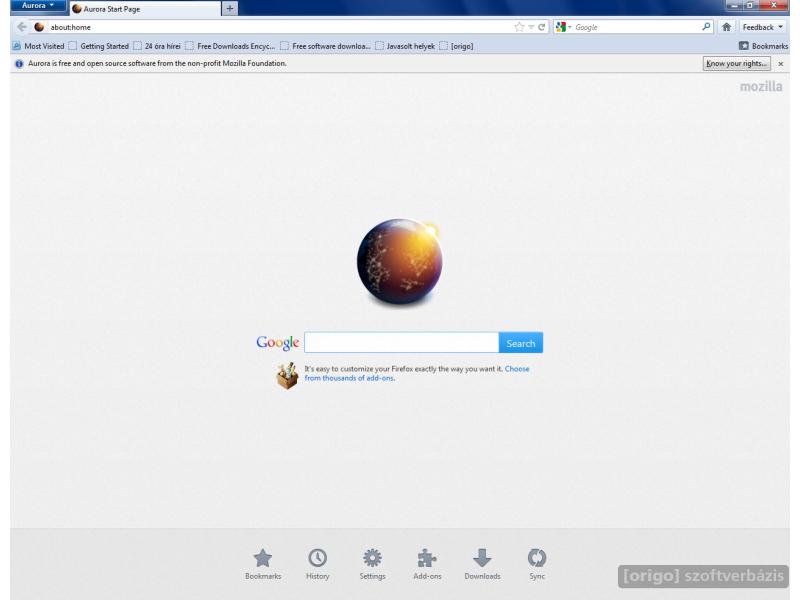Expand the URL history dropdown arrow
Viewport: 800px width, 600px height.
(531, 27)
